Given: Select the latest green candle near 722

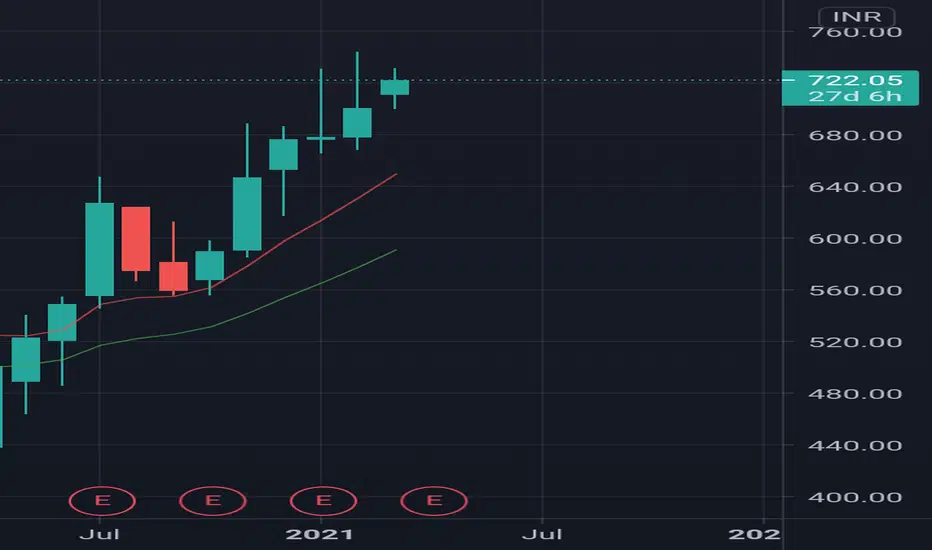Looking at the screenshot, I should pos(395,87).
